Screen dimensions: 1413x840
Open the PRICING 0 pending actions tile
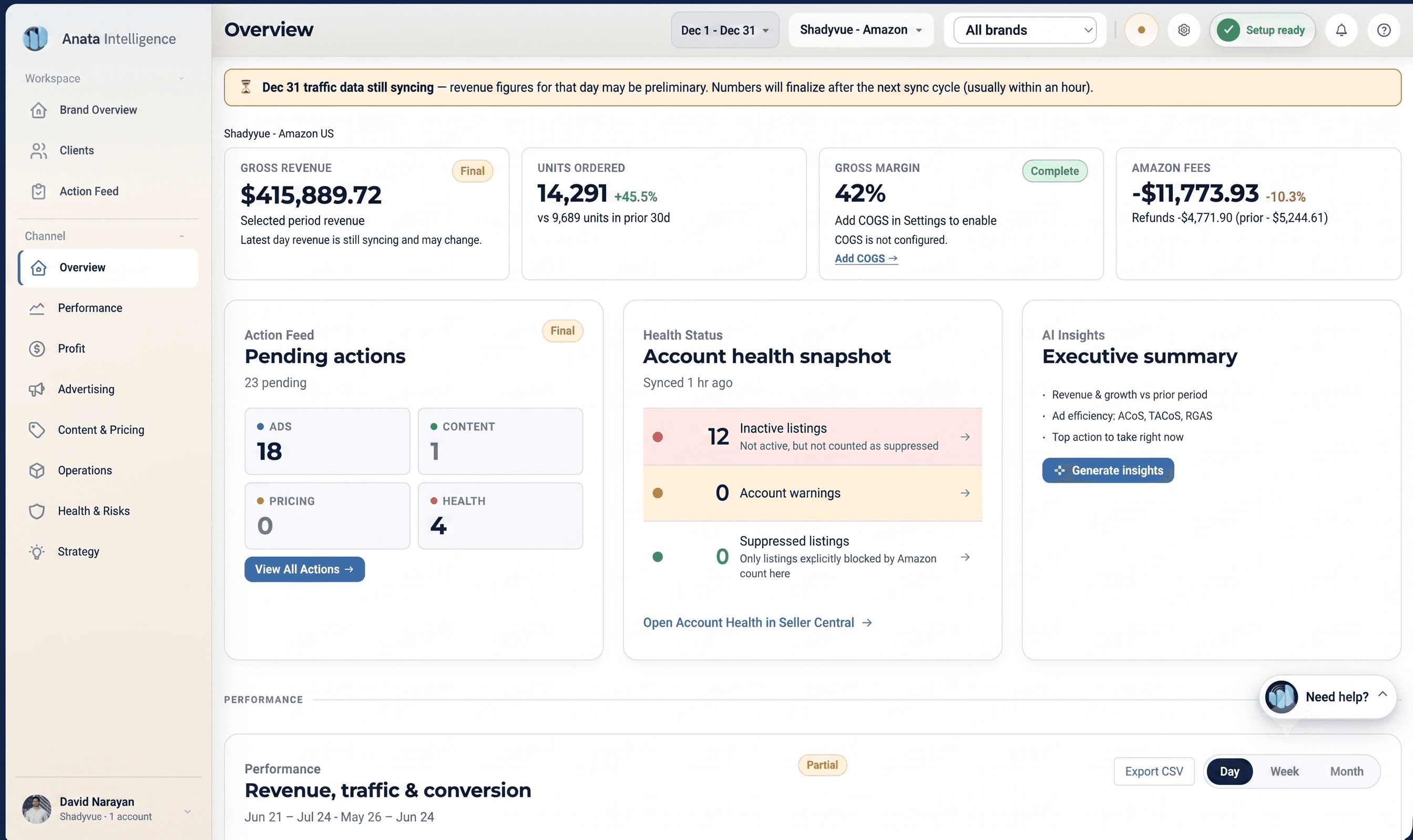tap(327, 516)
